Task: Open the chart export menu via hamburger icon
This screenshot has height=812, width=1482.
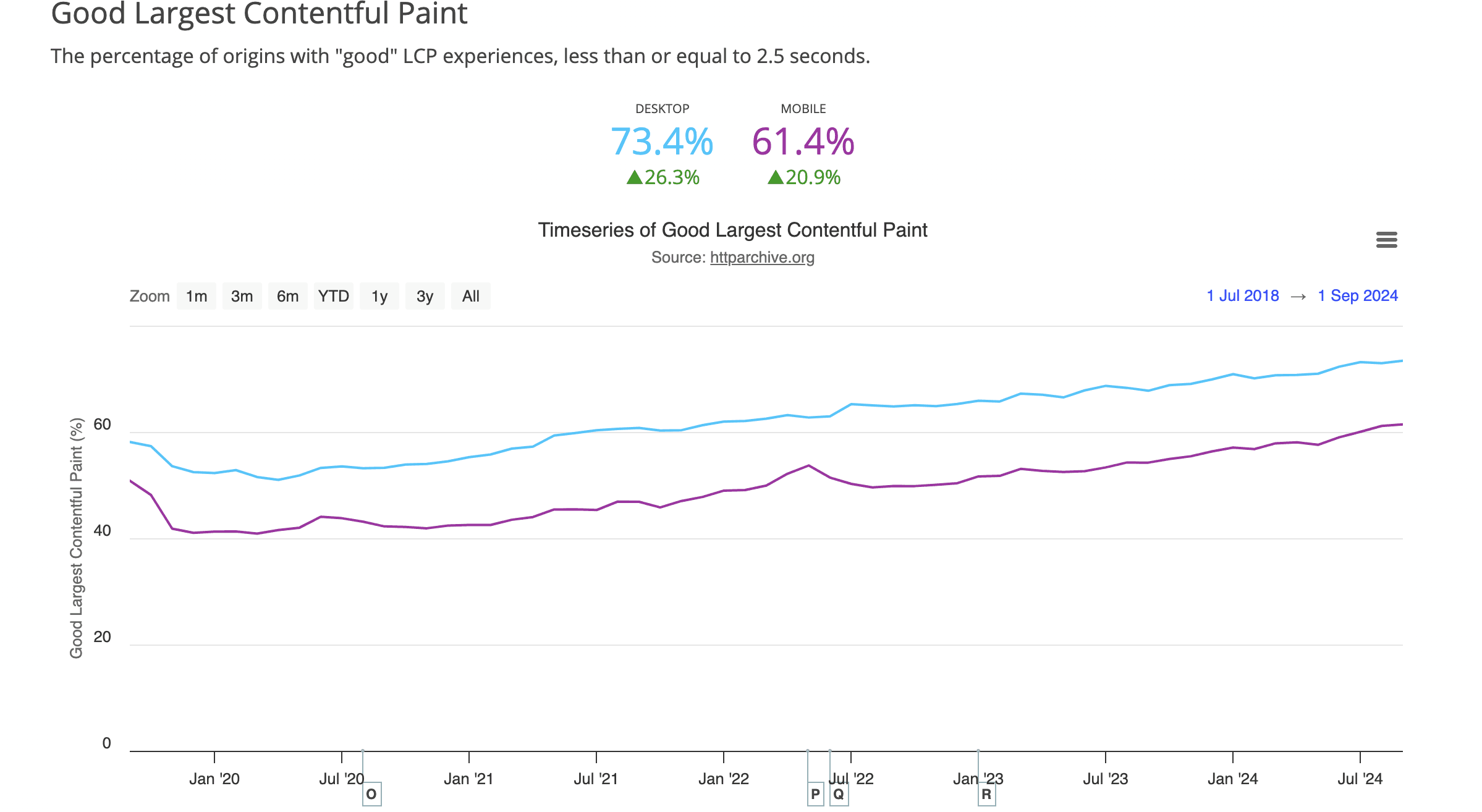Action: (1387, 240)
